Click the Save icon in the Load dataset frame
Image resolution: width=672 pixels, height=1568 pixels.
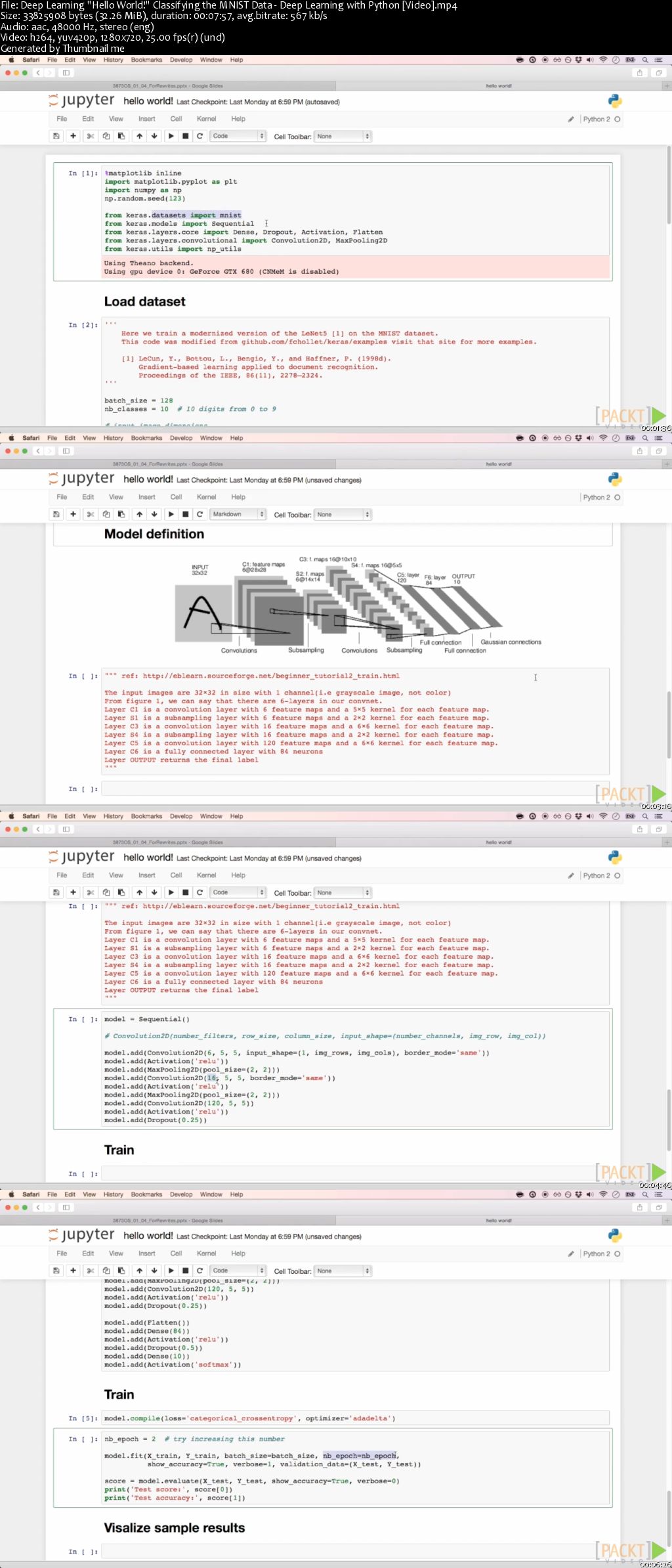pos(56,136)
